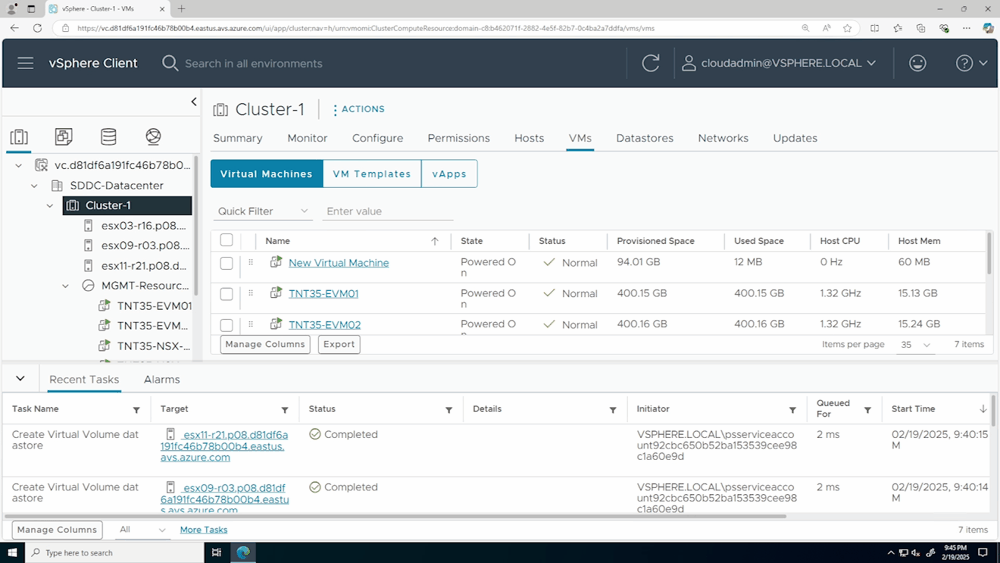Collapse the MGMT-Resource pool tree node
This screenshot has height=563, width=1000.
point(66,286)
